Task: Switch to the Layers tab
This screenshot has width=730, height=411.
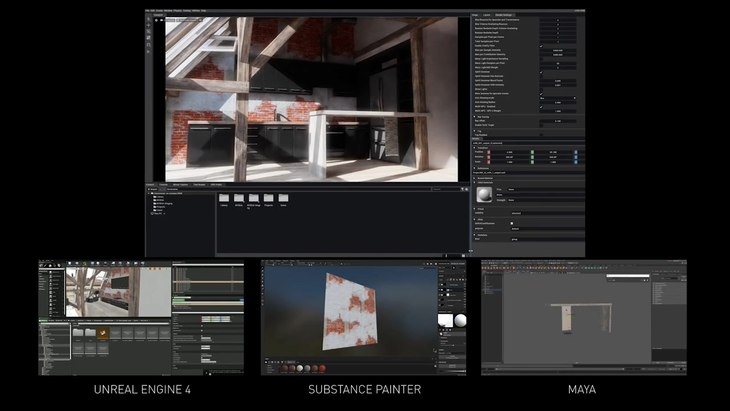Action: pos(487,15)
